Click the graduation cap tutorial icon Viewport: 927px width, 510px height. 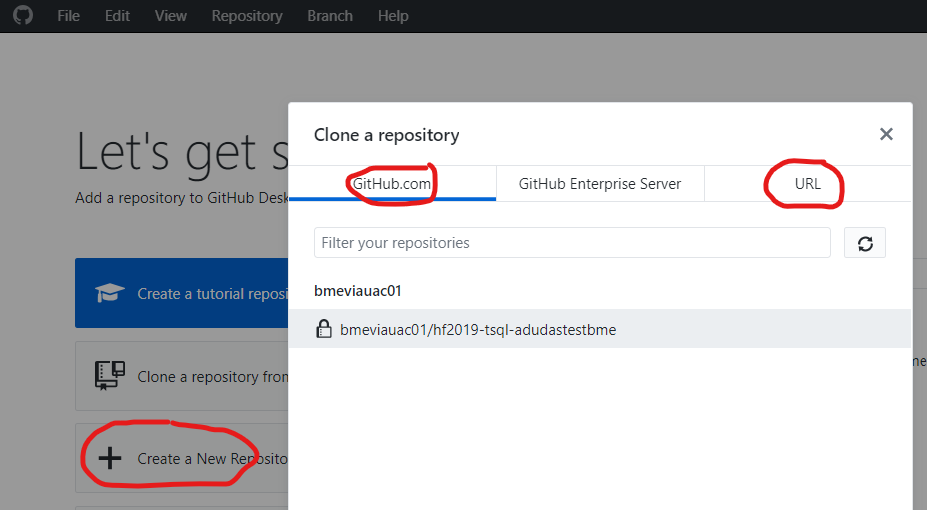tap(109, 293)
